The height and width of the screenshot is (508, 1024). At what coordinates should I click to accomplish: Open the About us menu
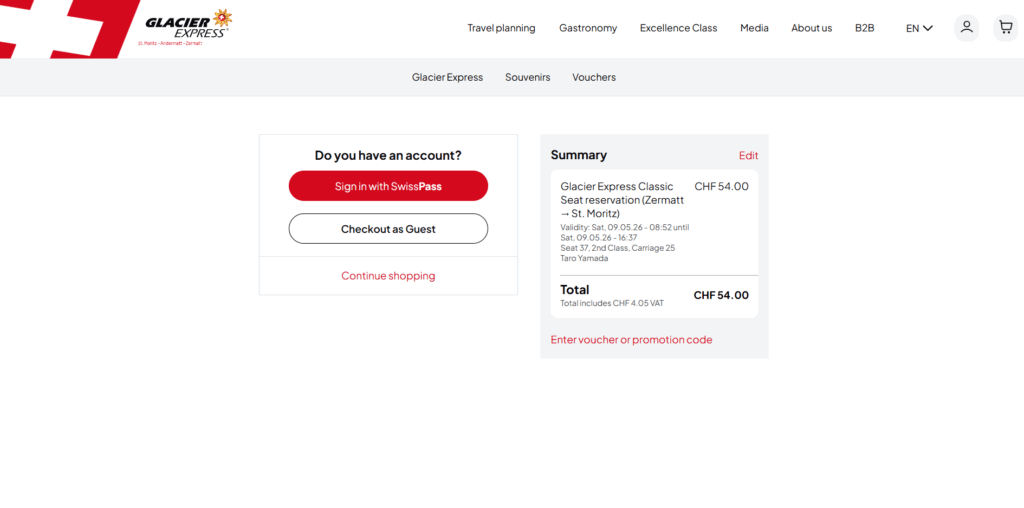coord(811,28)
